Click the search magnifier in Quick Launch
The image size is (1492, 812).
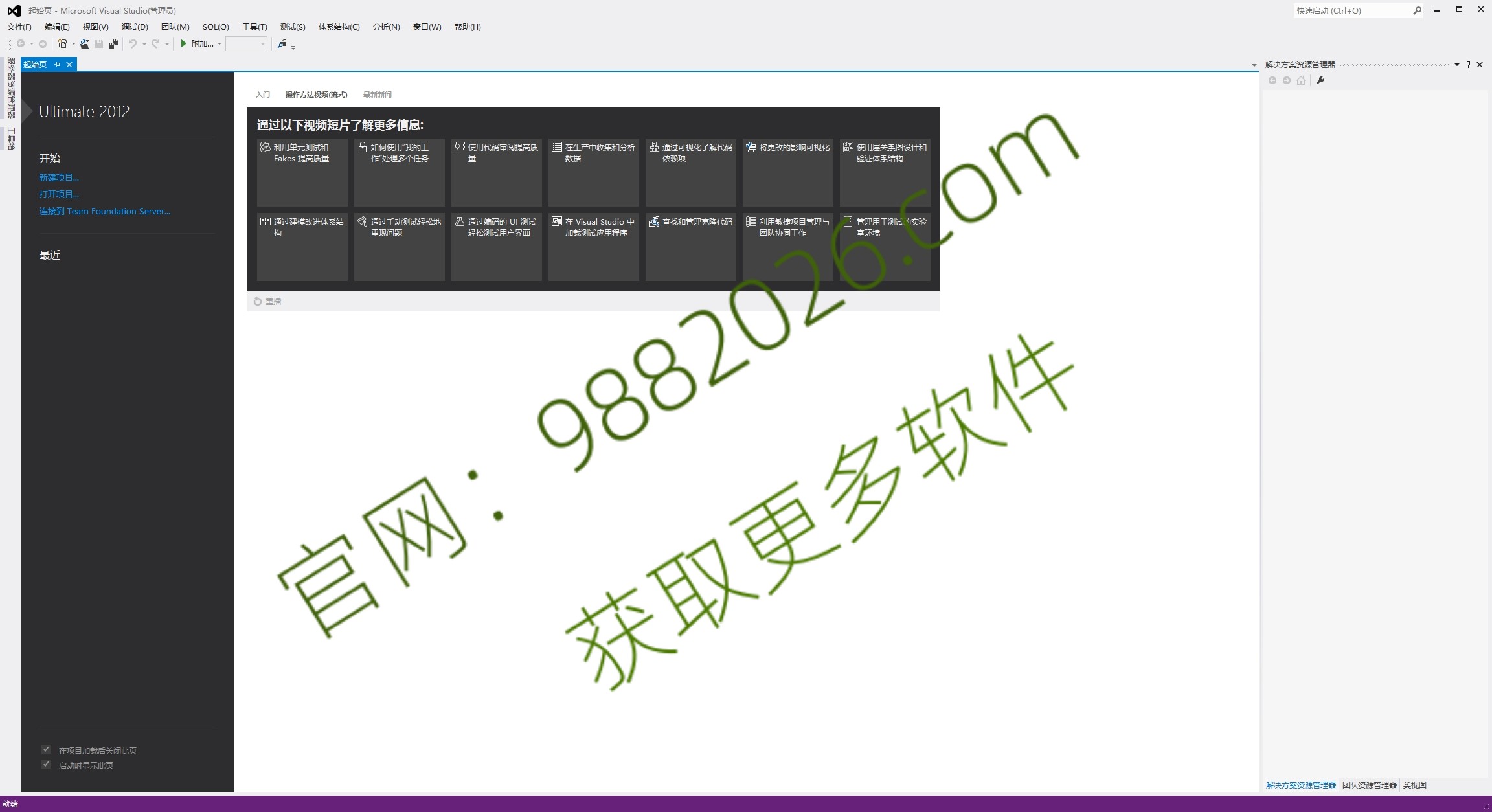[1418, 10]
